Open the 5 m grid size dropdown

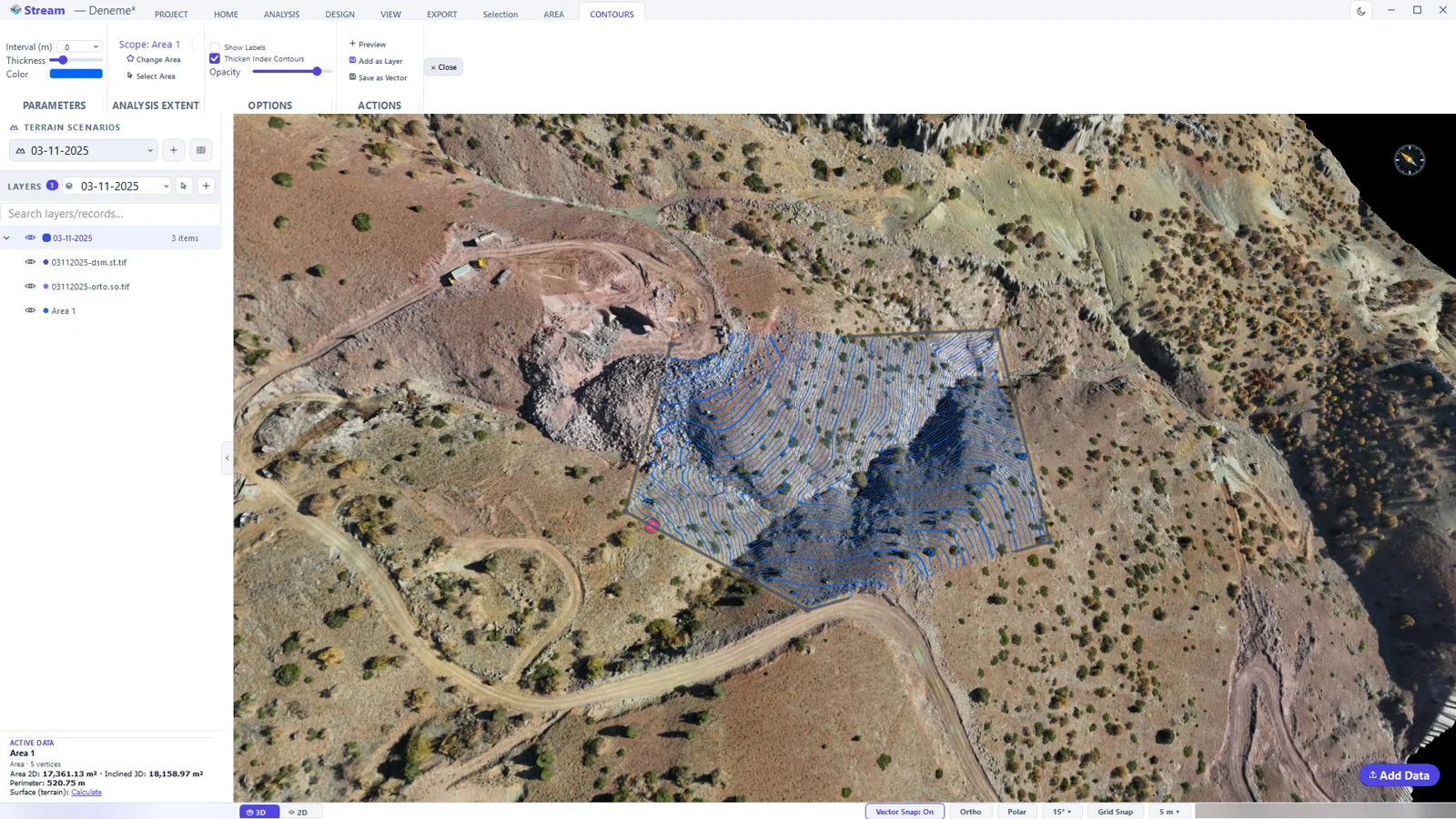tap(1169, 812)
